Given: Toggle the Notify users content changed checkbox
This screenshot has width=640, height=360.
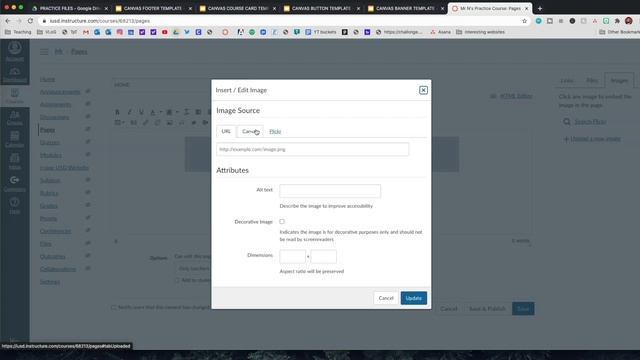Looking at the screenshot, I should (x=114, y=307).
